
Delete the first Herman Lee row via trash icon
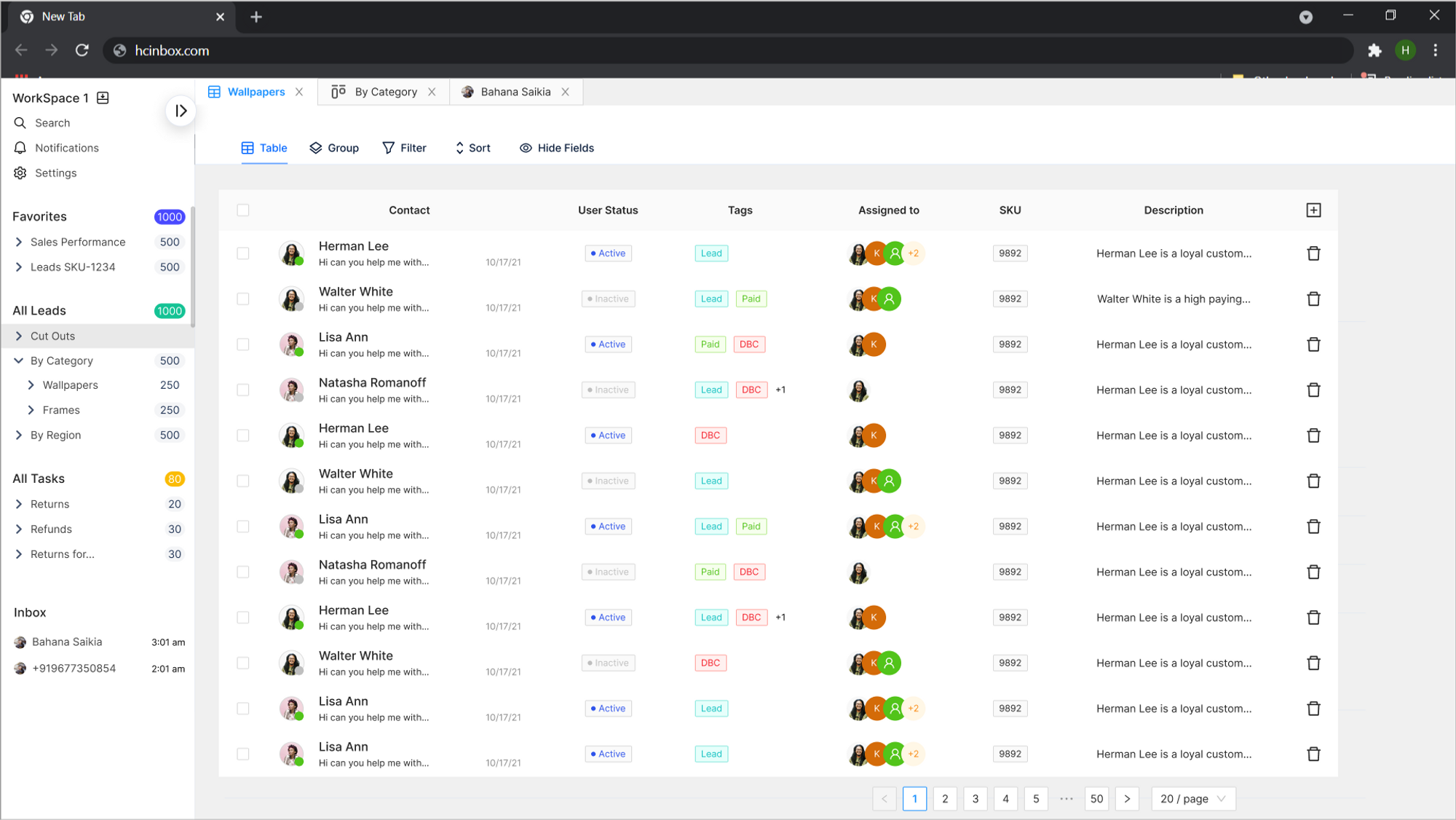[x=1313, y=253]
